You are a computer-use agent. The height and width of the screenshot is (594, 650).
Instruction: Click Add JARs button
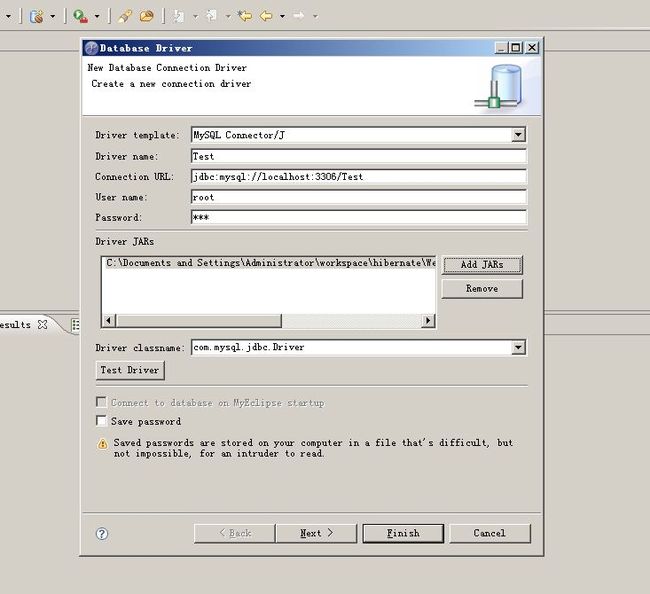pyautogui.click(x=482, y=265)
